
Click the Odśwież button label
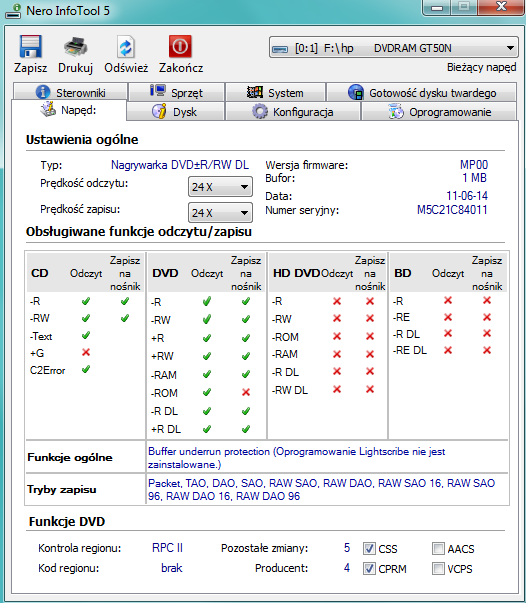(x=126, y=68)
